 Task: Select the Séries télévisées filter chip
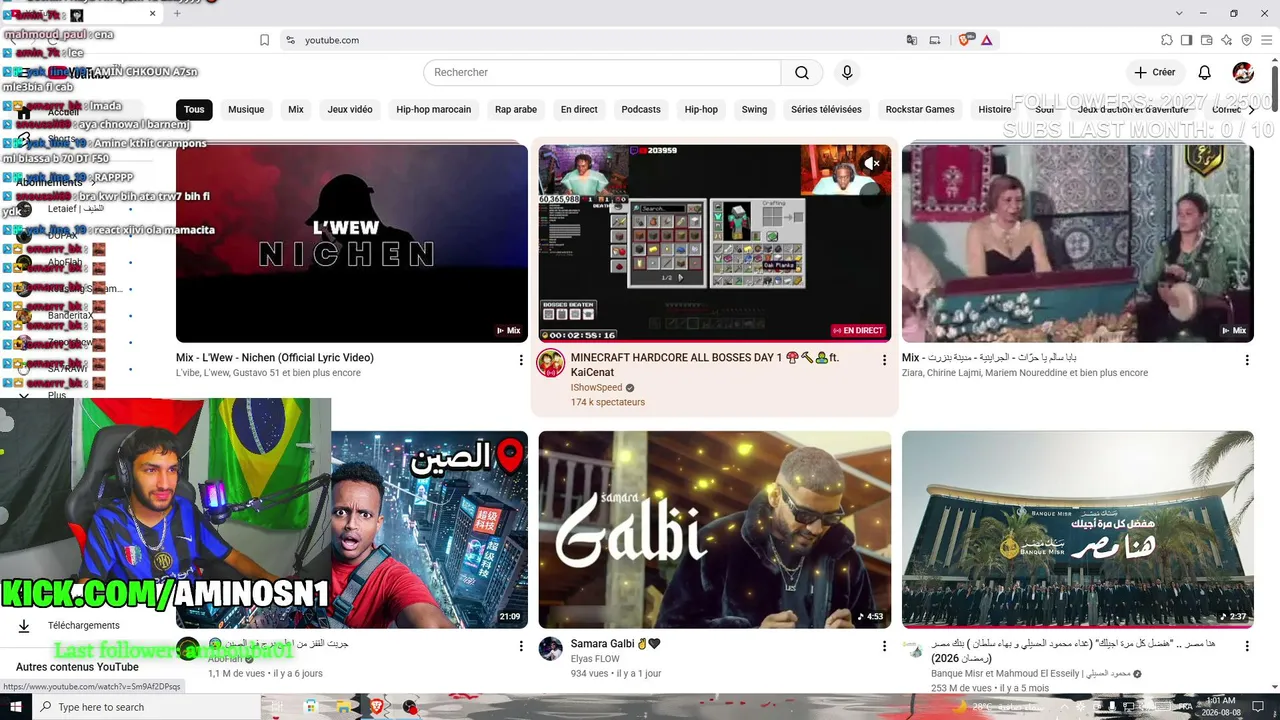[826, 109]
